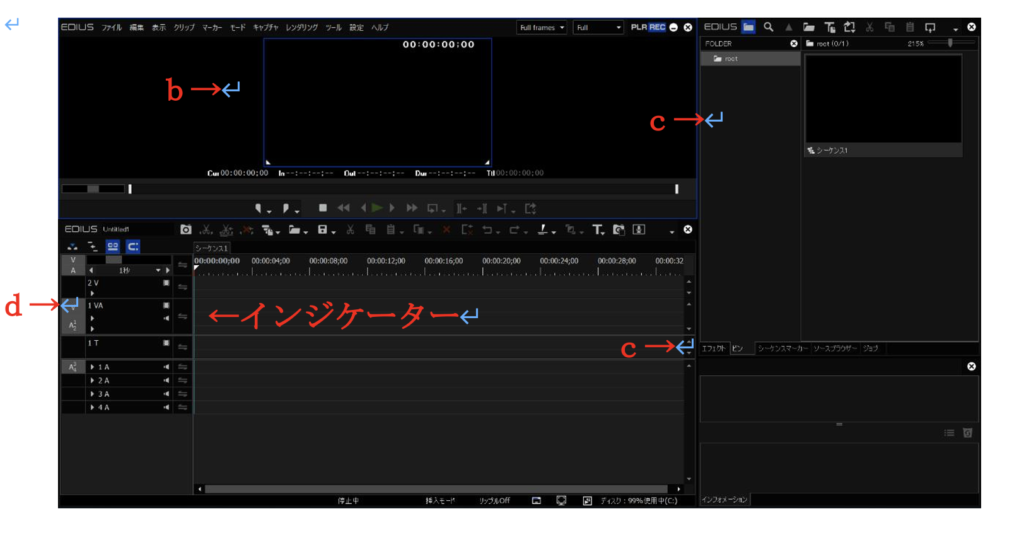Click the red delete X icon

click(447, 230)
